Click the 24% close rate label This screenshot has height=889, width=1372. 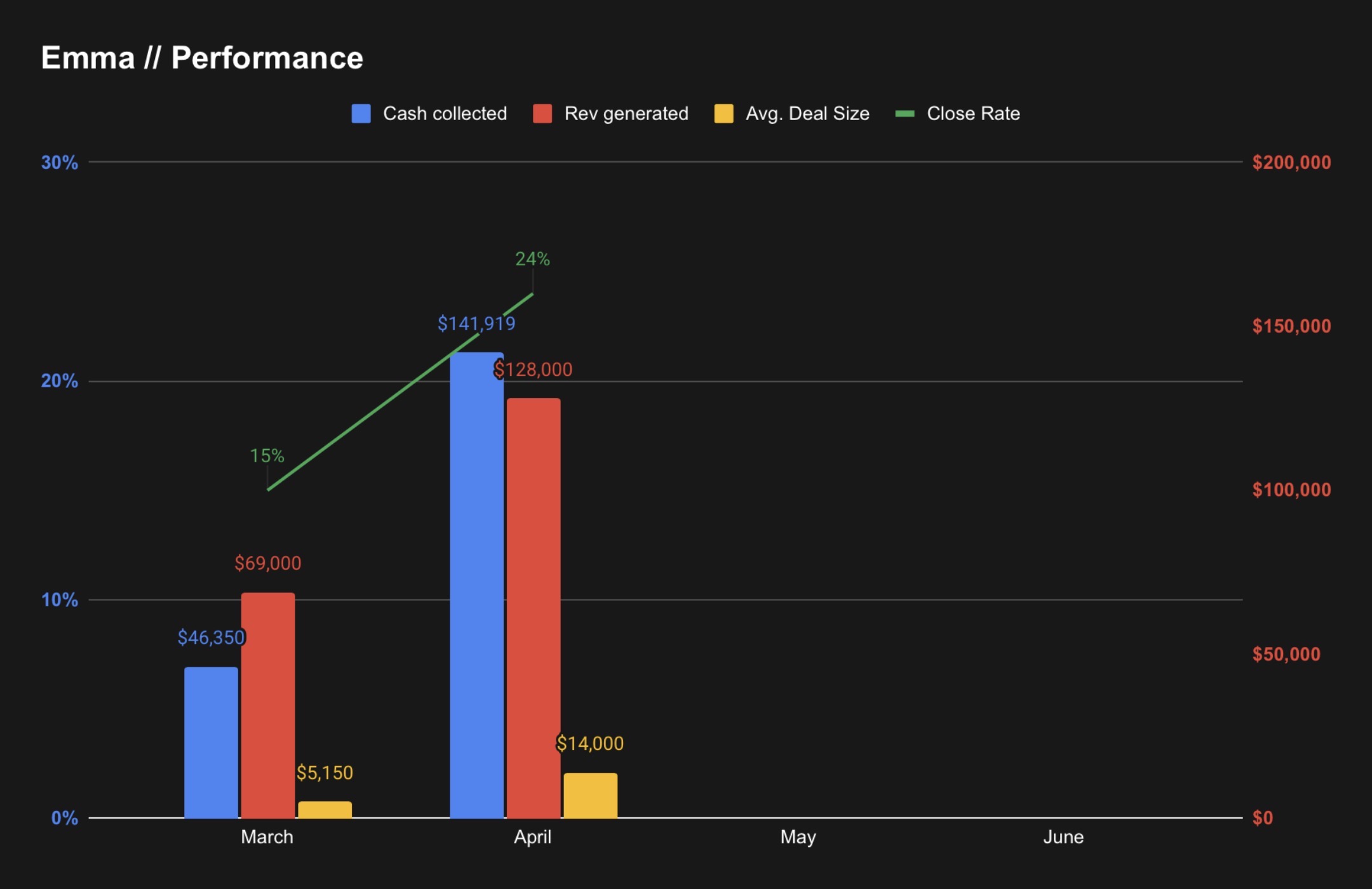tap(532, 259)
